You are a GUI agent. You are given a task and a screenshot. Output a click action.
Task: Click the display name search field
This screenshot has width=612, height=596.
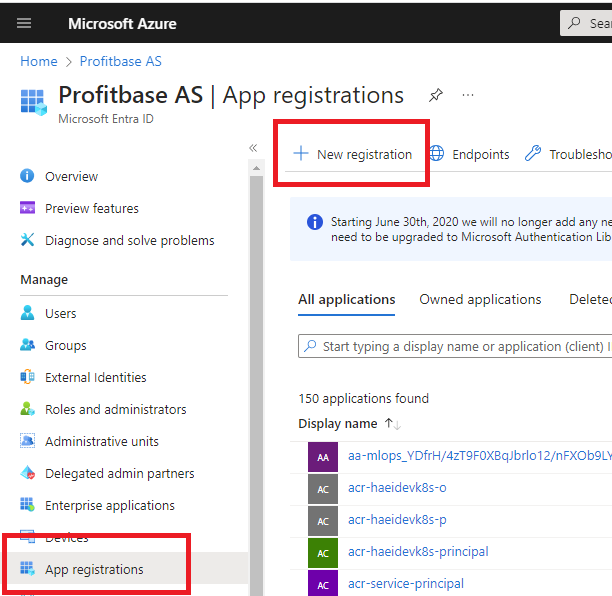(x=455, y=346)
